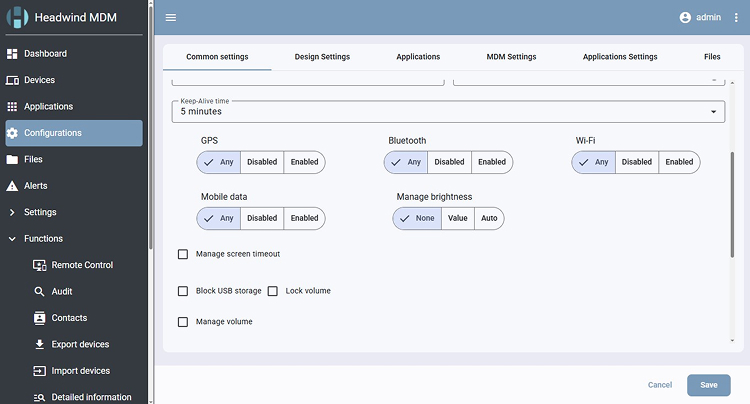Set Bluetooth to Enabled
This screenshot has height=404, width=750.
coord(492,162)
